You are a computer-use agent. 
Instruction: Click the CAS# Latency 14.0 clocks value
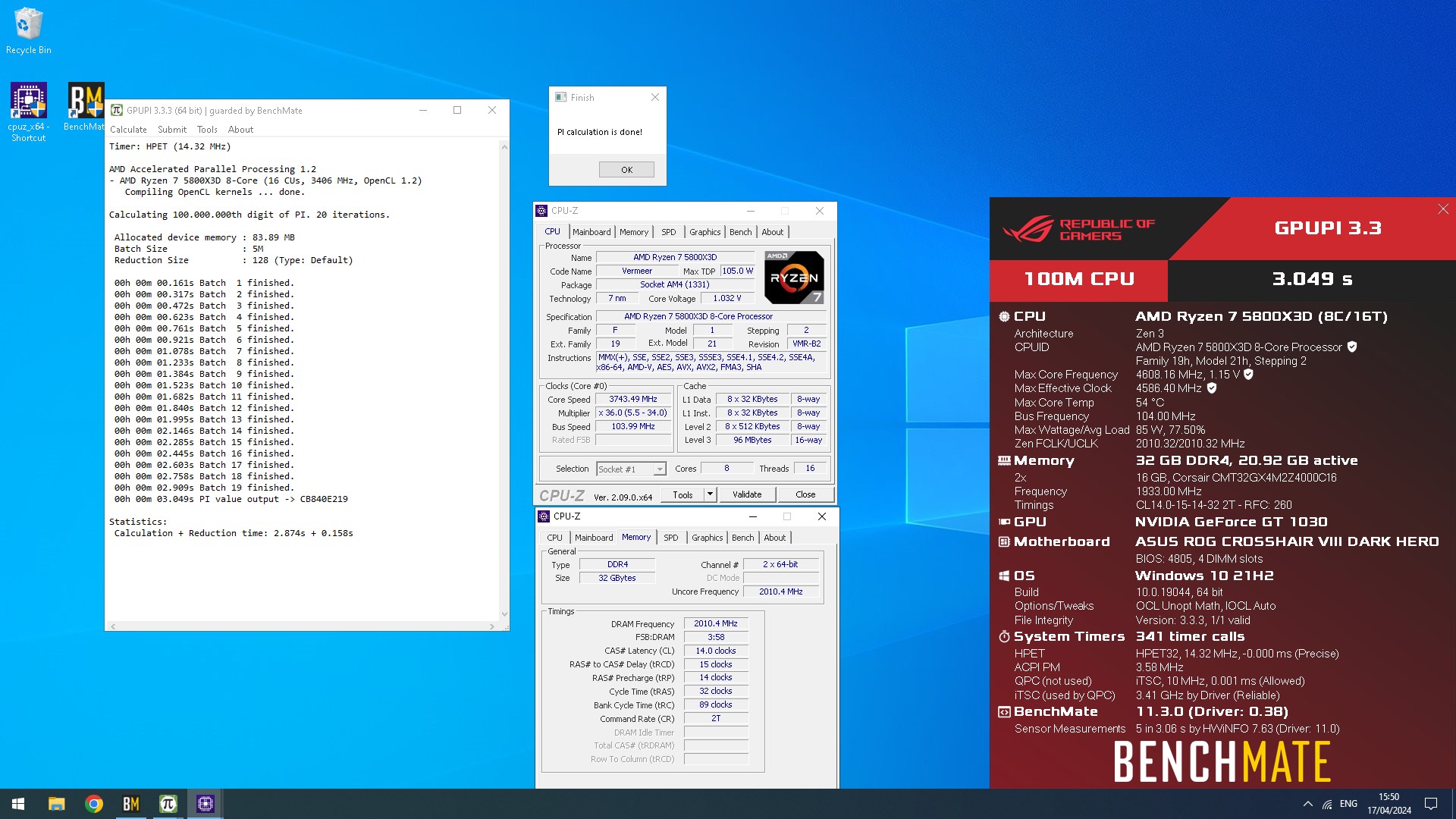pyautogui.click(x=716, y=651)
